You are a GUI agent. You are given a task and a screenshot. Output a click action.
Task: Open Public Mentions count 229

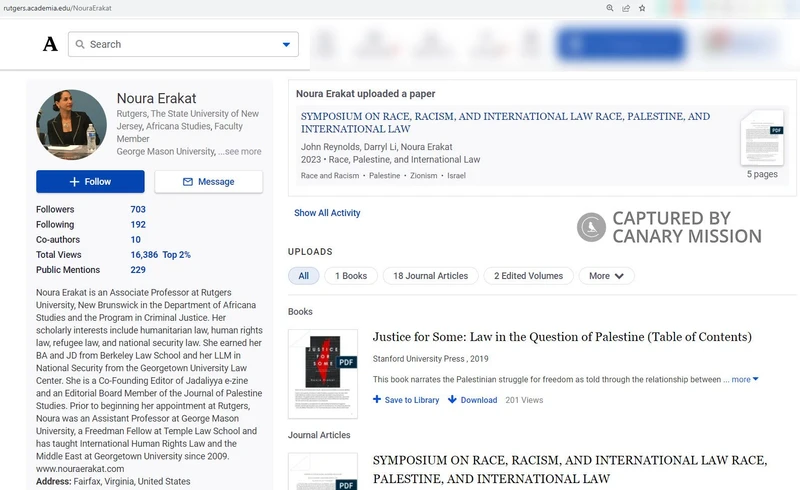click(138, 270)
